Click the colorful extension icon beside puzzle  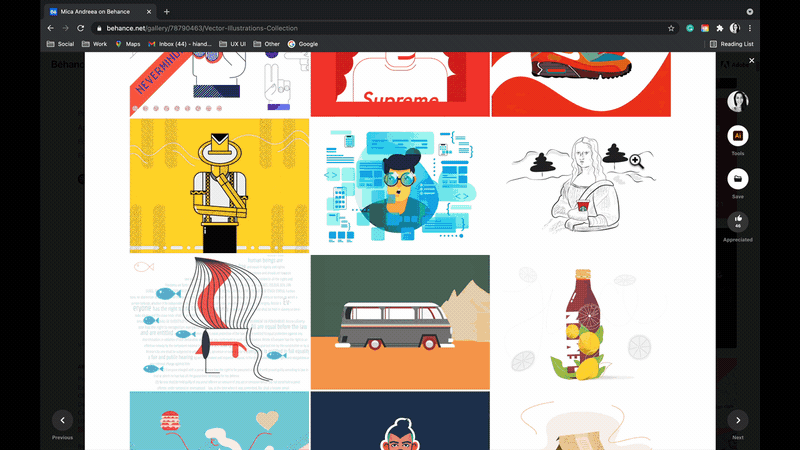click(x=705, y=28)
